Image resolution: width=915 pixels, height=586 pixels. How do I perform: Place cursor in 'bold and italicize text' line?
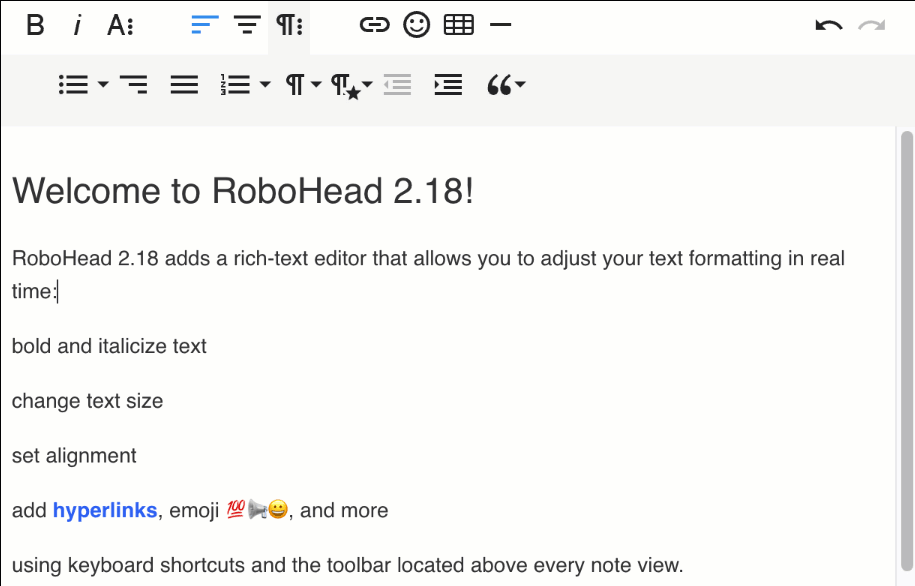[x=109, y=346]
